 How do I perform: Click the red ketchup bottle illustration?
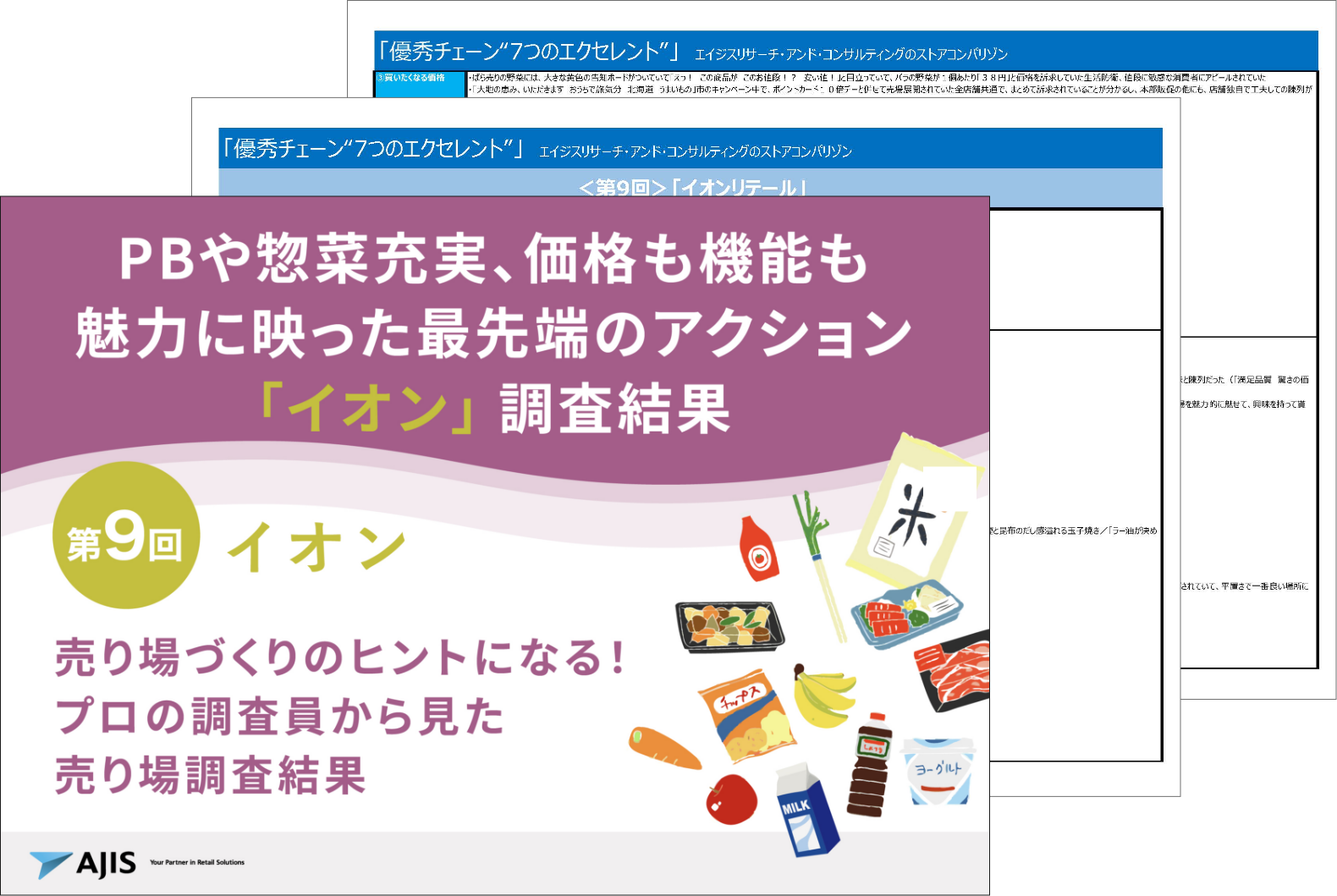coord(759,548)
